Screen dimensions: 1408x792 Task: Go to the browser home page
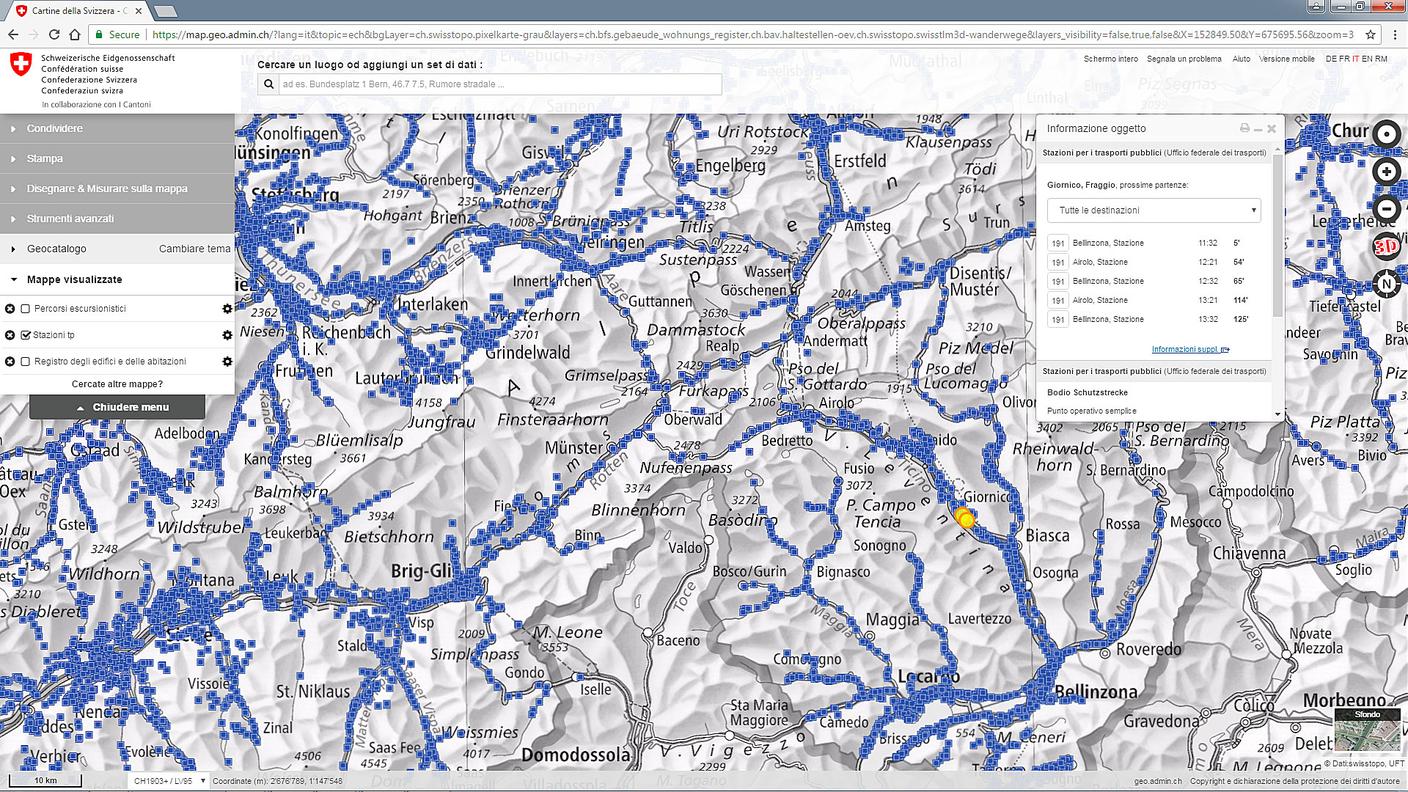point(76,34)
